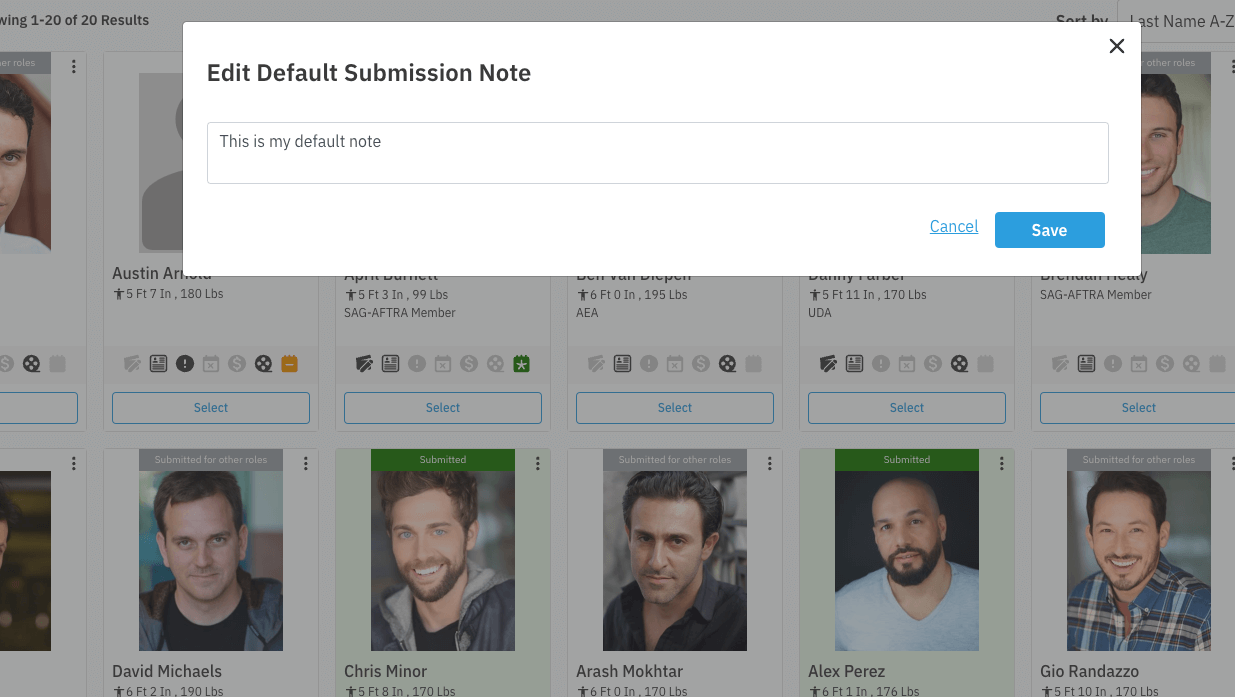Open Chris Minor's headshot

coord(443,561)
